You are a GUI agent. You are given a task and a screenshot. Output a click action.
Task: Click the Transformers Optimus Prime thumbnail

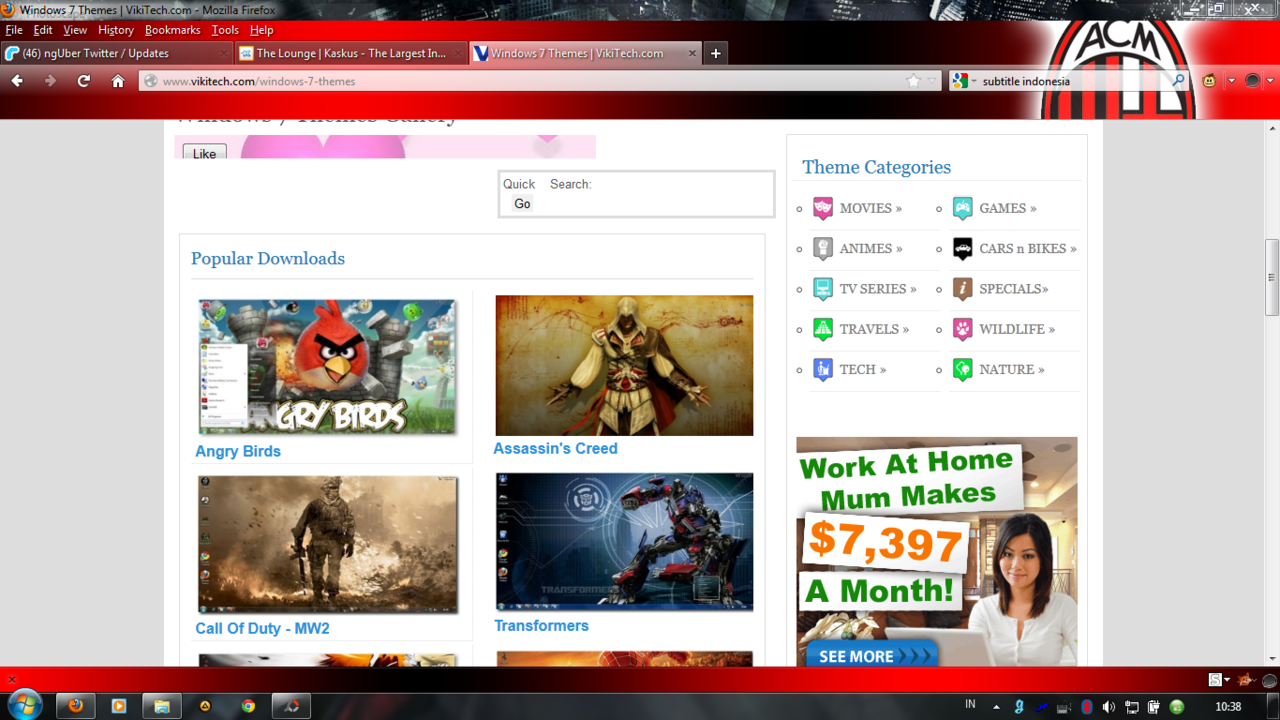624,542
